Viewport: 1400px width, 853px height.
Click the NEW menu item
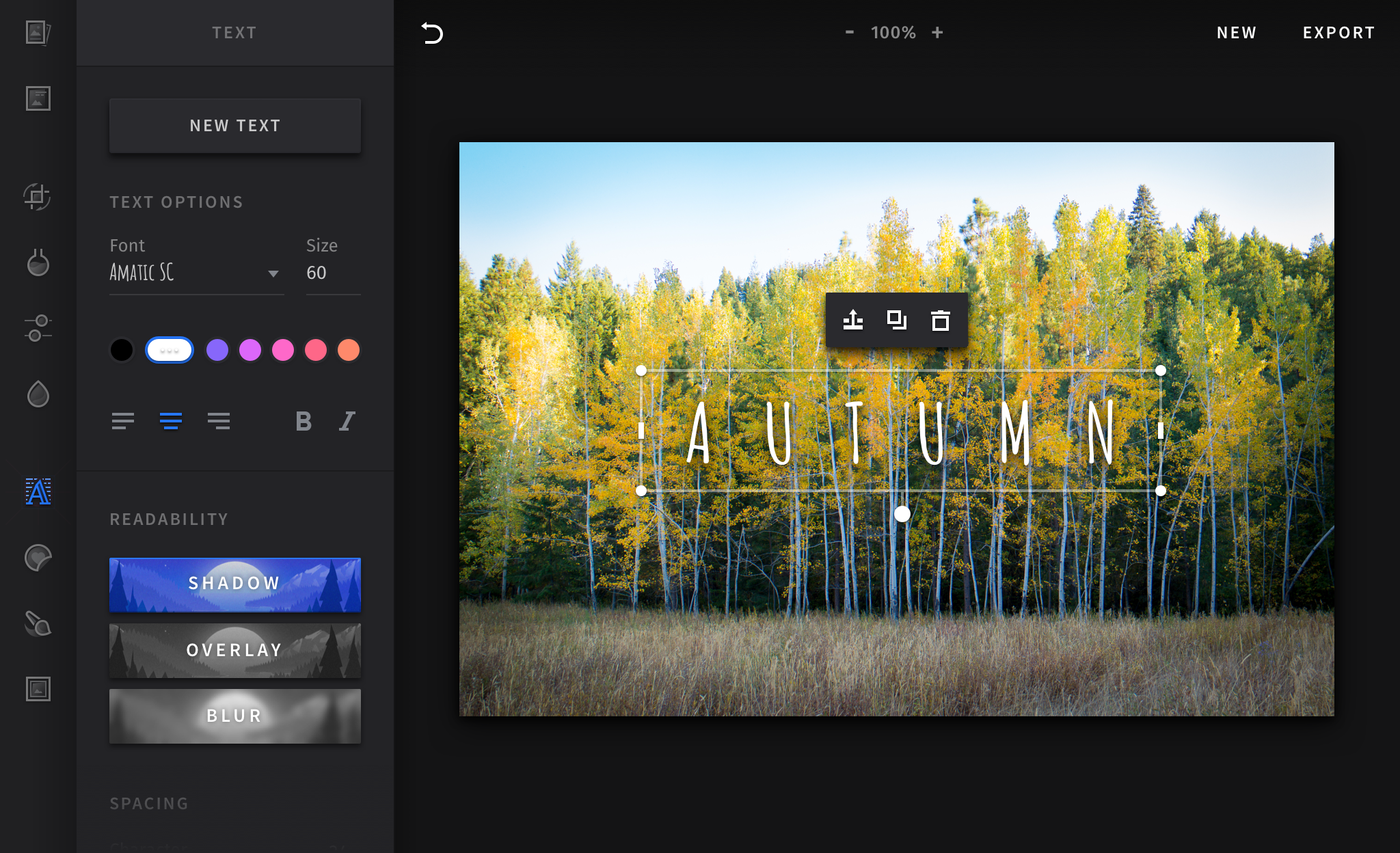click(x=1236, y=33)
